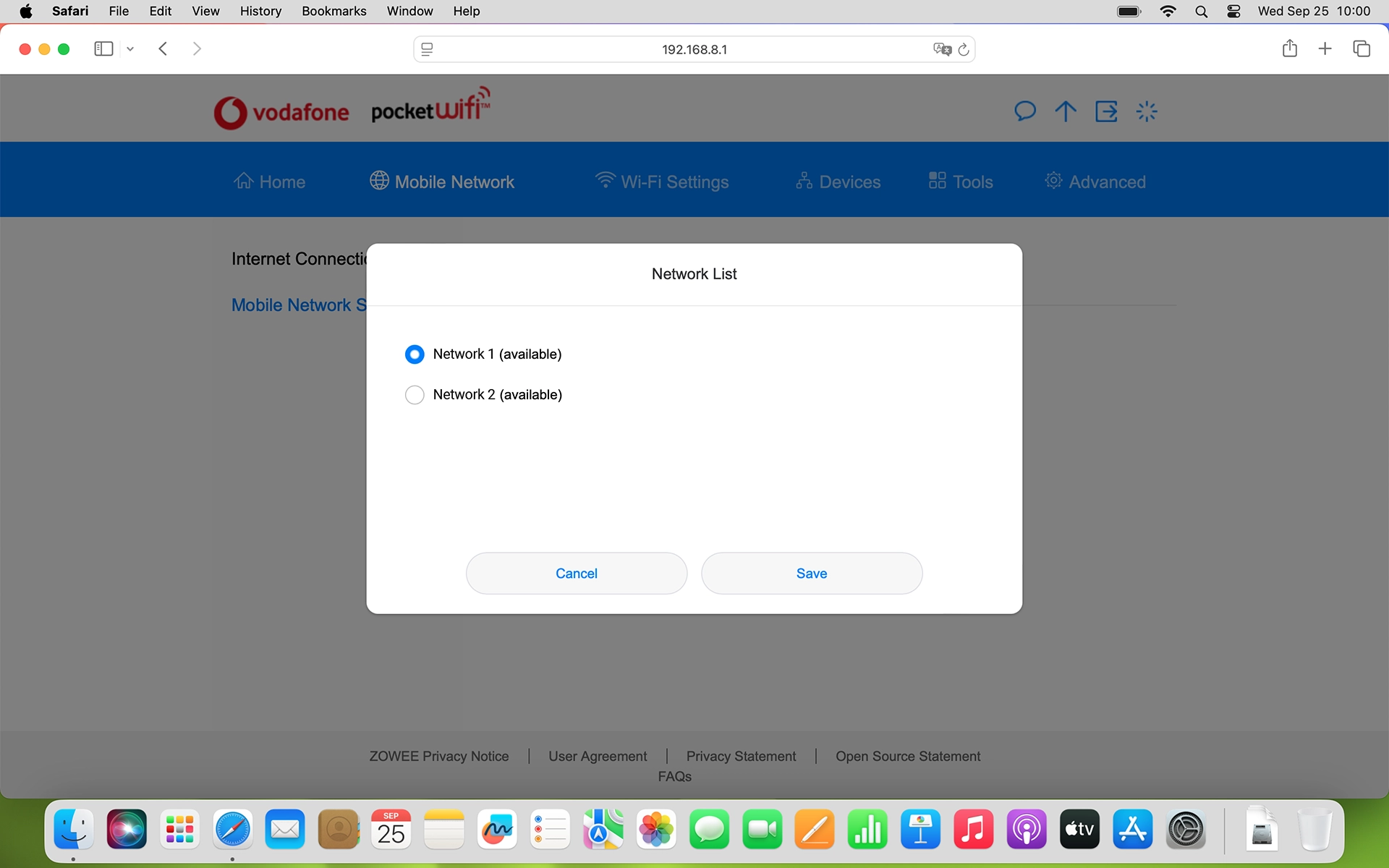Go to Wi-Fi Settings
This screenshot has height=868, width=1389.
662,182
